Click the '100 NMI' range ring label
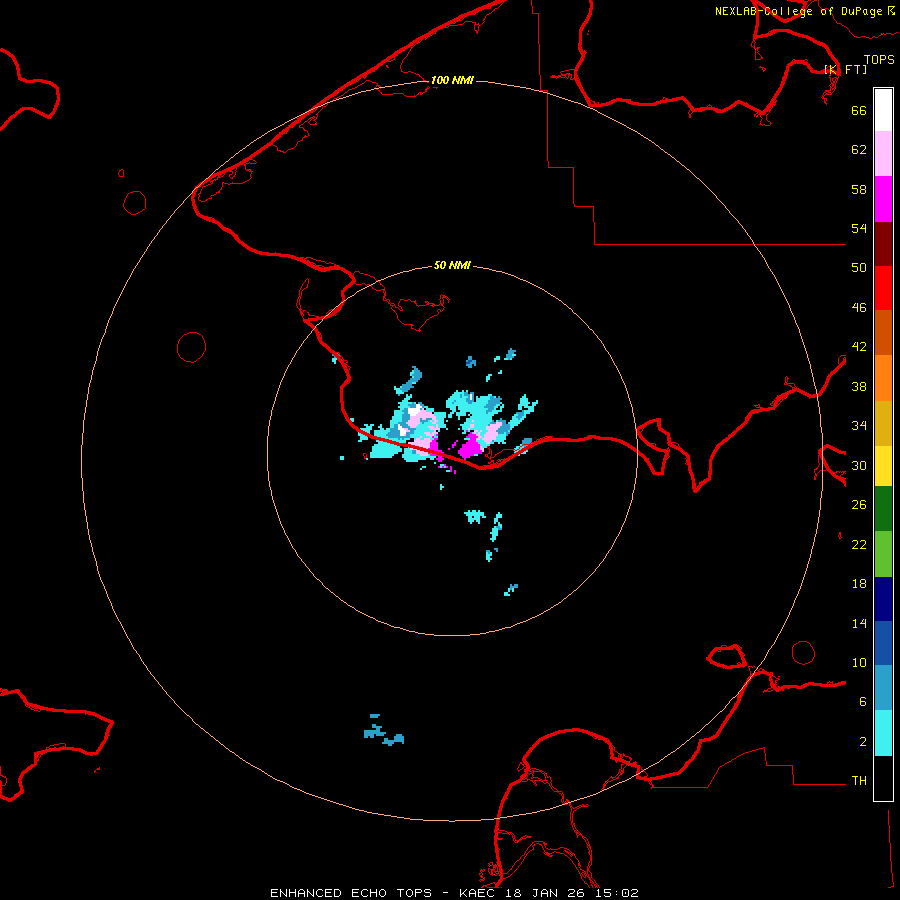This screenshot has width=900, height=900. (x=452, y=80)
